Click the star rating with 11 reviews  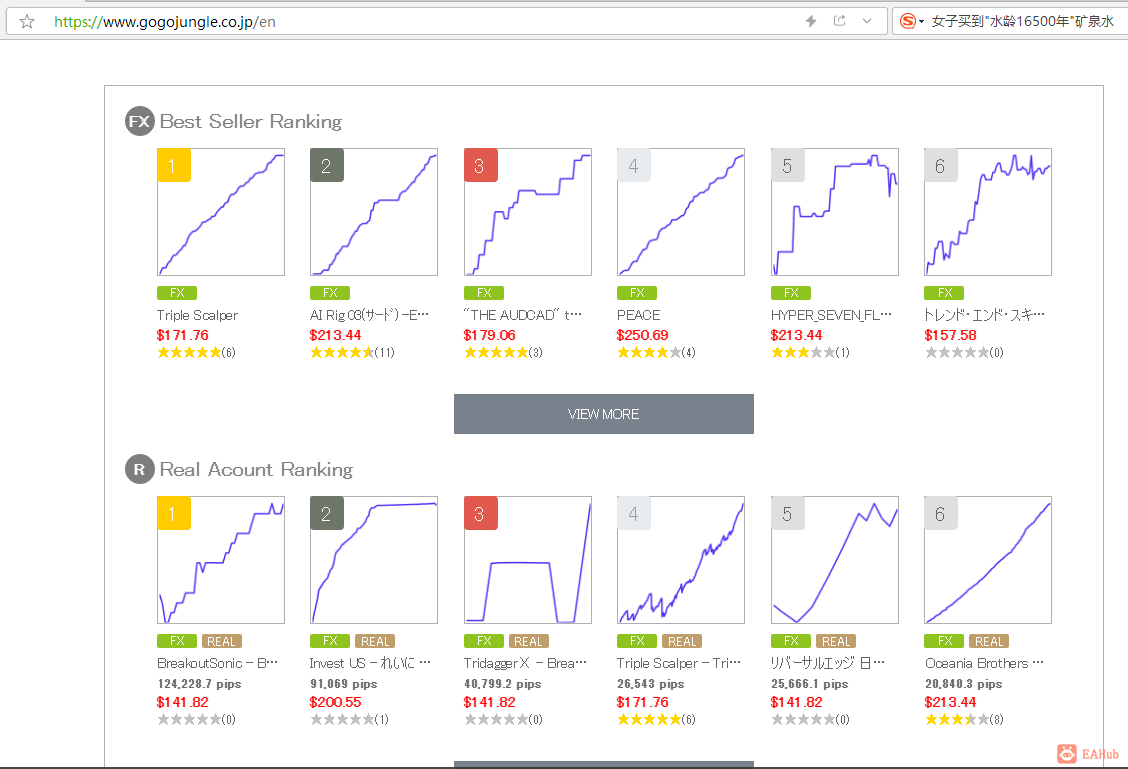pyautogui.click(x=352, y=352)
